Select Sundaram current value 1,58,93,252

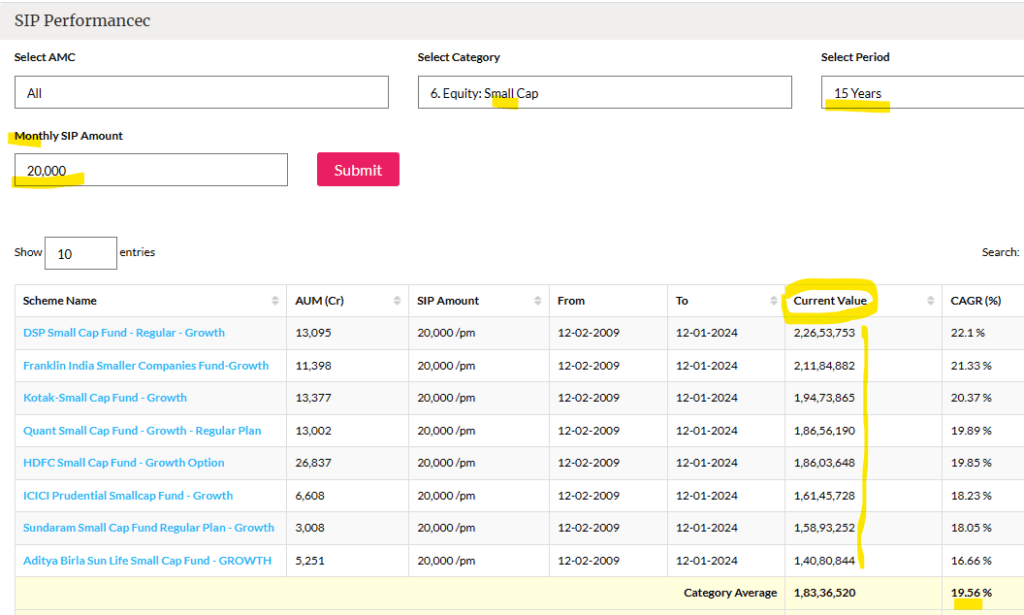coord(824,528)
